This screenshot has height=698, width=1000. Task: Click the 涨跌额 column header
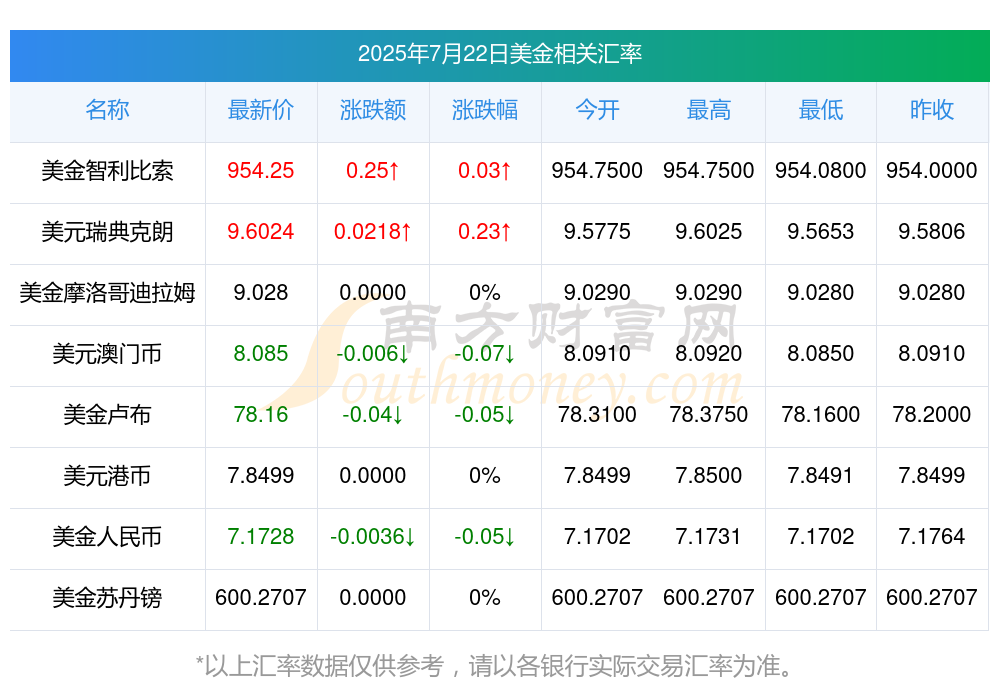point(373,110)
